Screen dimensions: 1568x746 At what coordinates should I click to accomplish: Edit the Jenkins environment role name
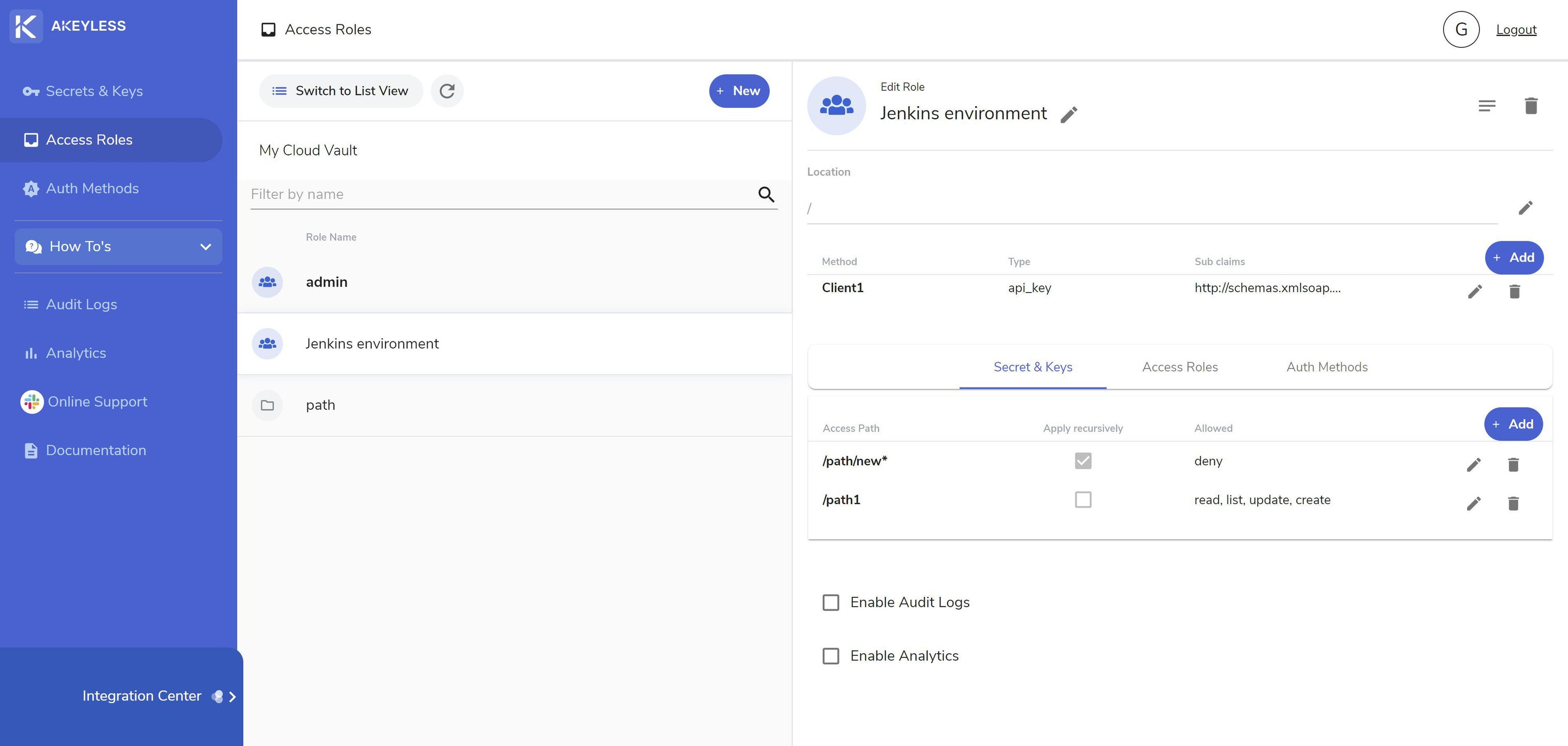tap(1069, 114)
